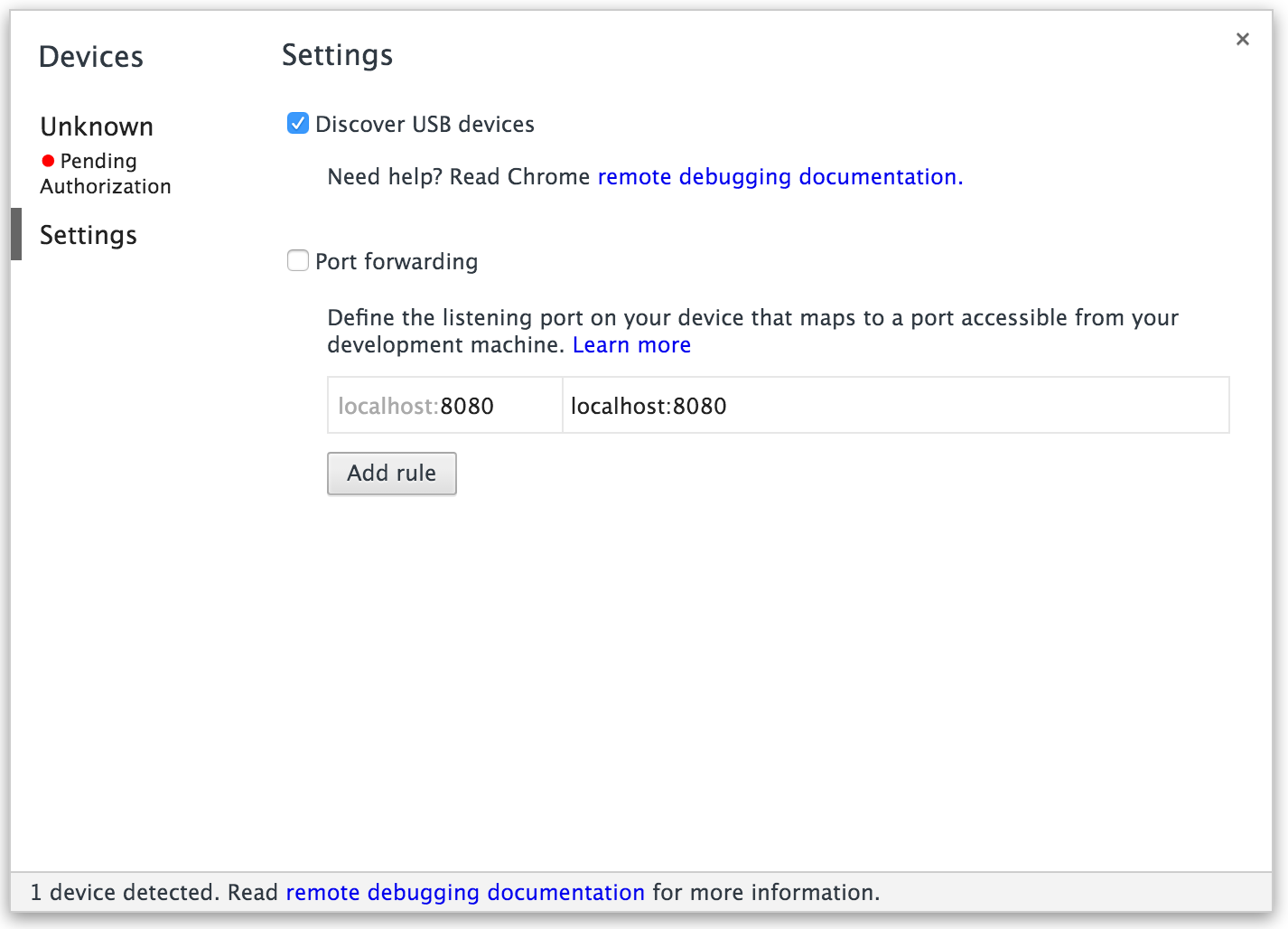Select the Settings sidebar item
Screen dimensions: 1288x929
tap(89, 235)
